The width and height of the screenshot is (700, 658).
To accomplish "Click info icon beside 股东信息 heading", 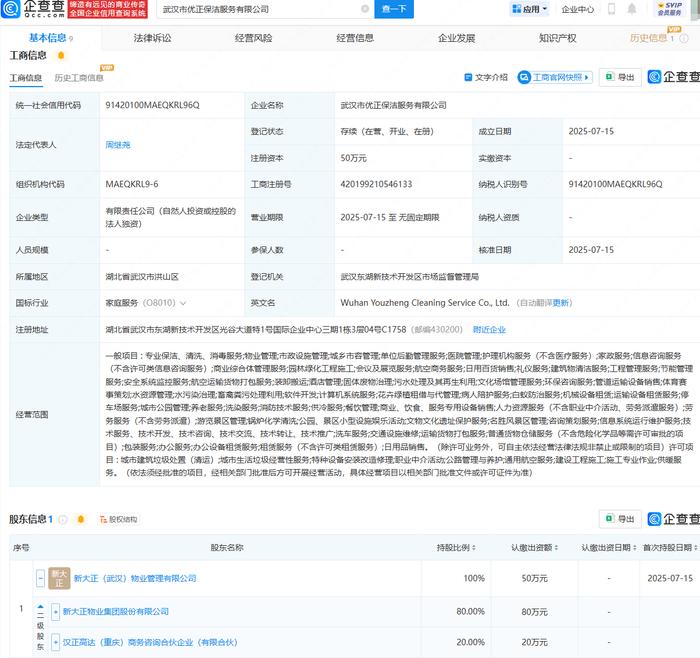I will pos(63,519).
